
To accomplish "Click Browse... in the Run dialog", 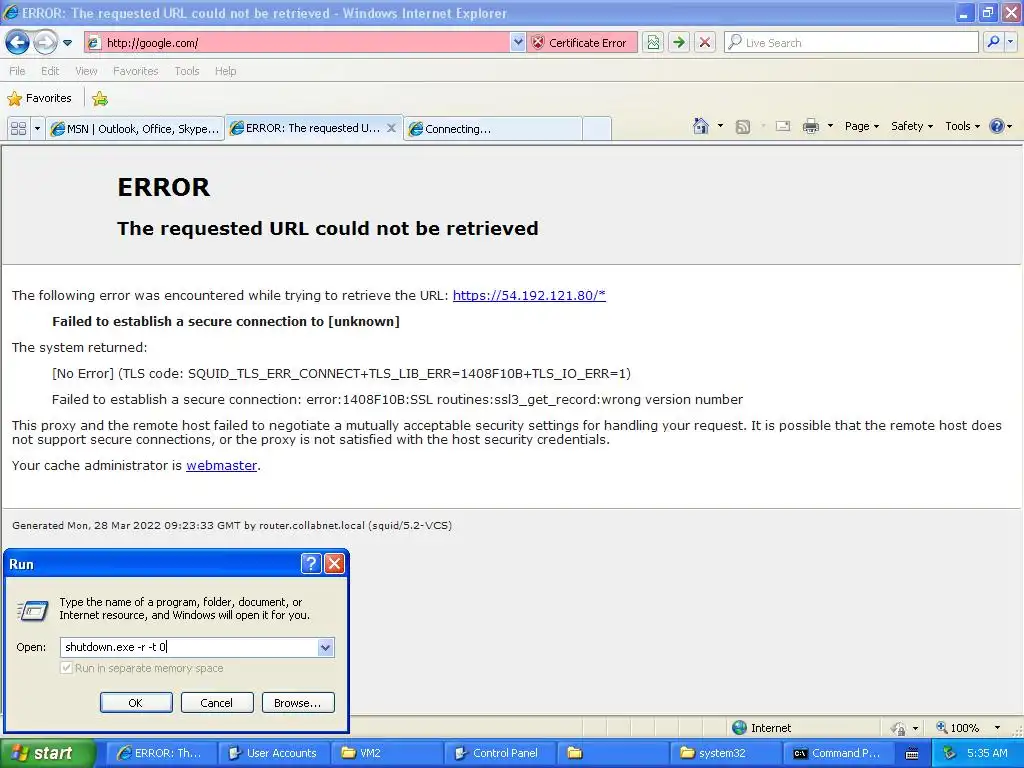I will click(298, 703).
